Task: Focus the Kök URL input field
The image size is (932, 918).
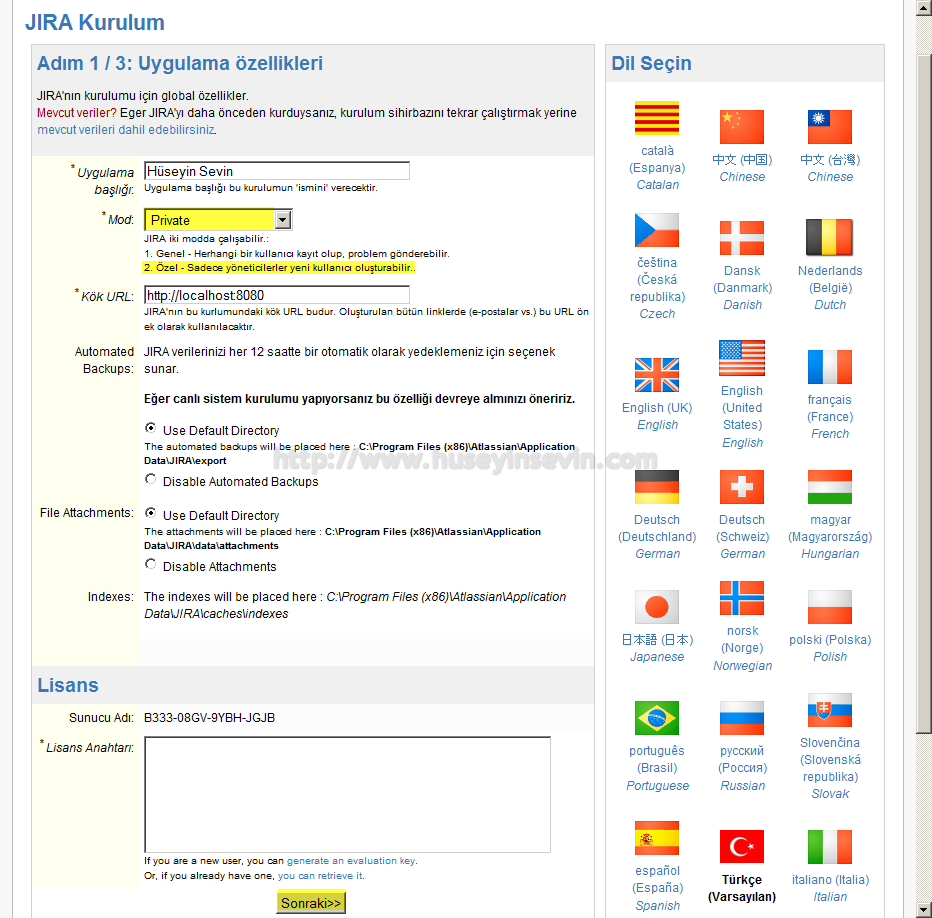Action: coord(277,295)
